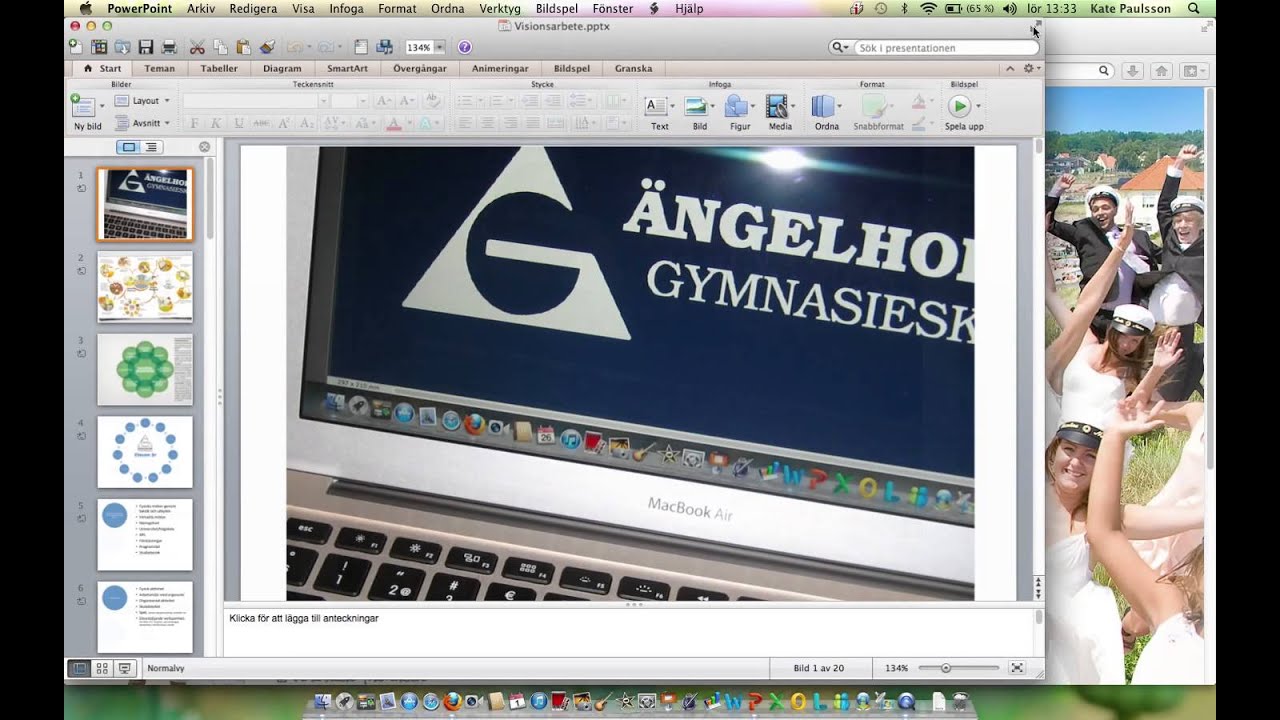1280x720 pixels.
Task: Select slide 4 thumbnail with blue ring
Action: coord(145,452)
